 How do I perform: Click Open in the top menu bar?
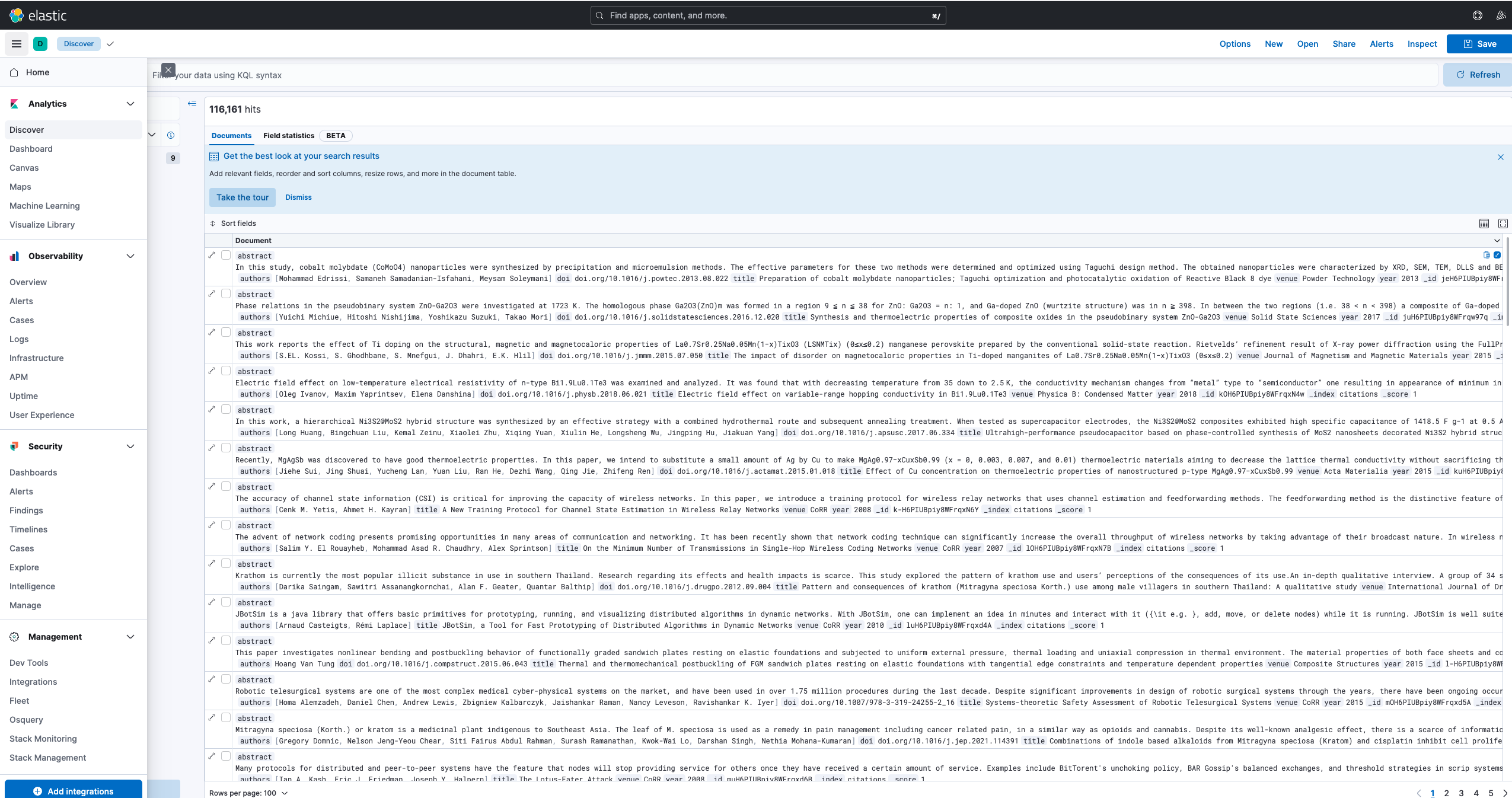point(1307,44)
